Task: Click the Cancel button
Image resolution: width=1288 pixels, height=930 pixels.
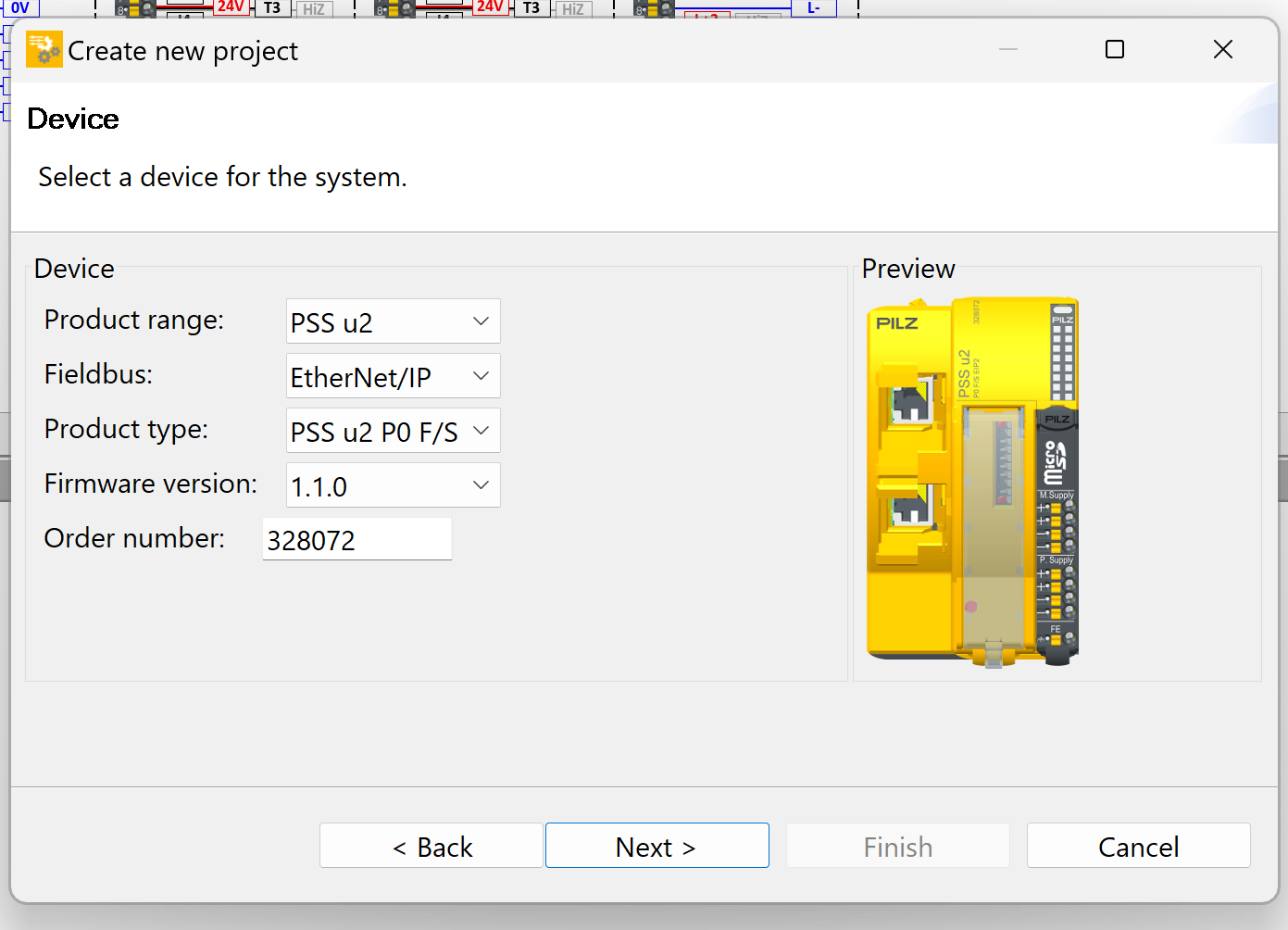Action: click(x=1139, y=846)
